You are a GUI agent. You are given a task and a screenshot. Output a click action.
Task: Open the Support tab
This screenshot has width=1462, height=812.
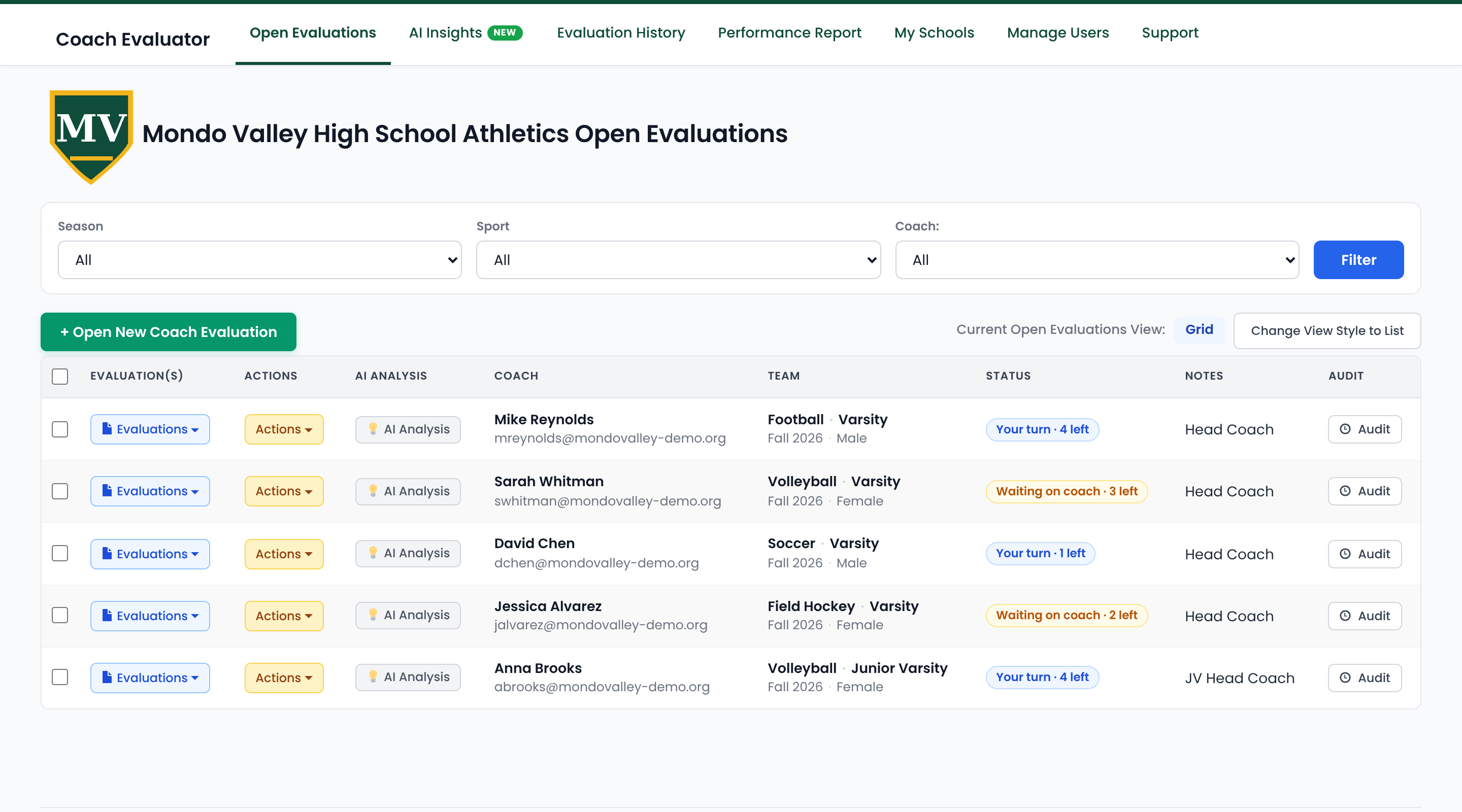tap(1170, 33)
